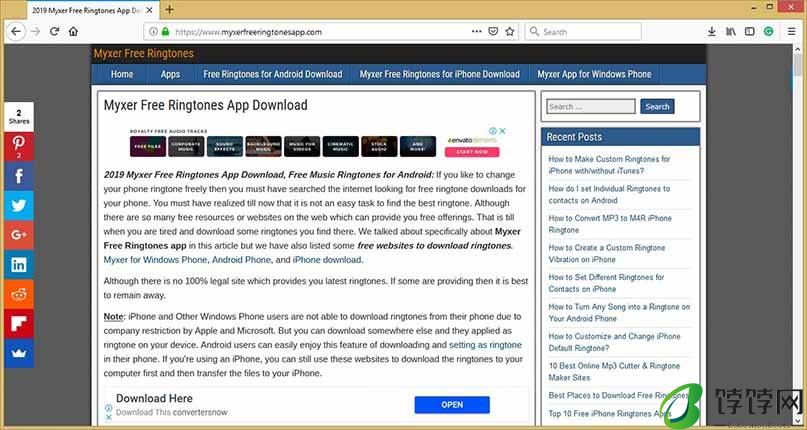Open the downloads arrow icon
The image size is (807, 430).
(712, 31)
